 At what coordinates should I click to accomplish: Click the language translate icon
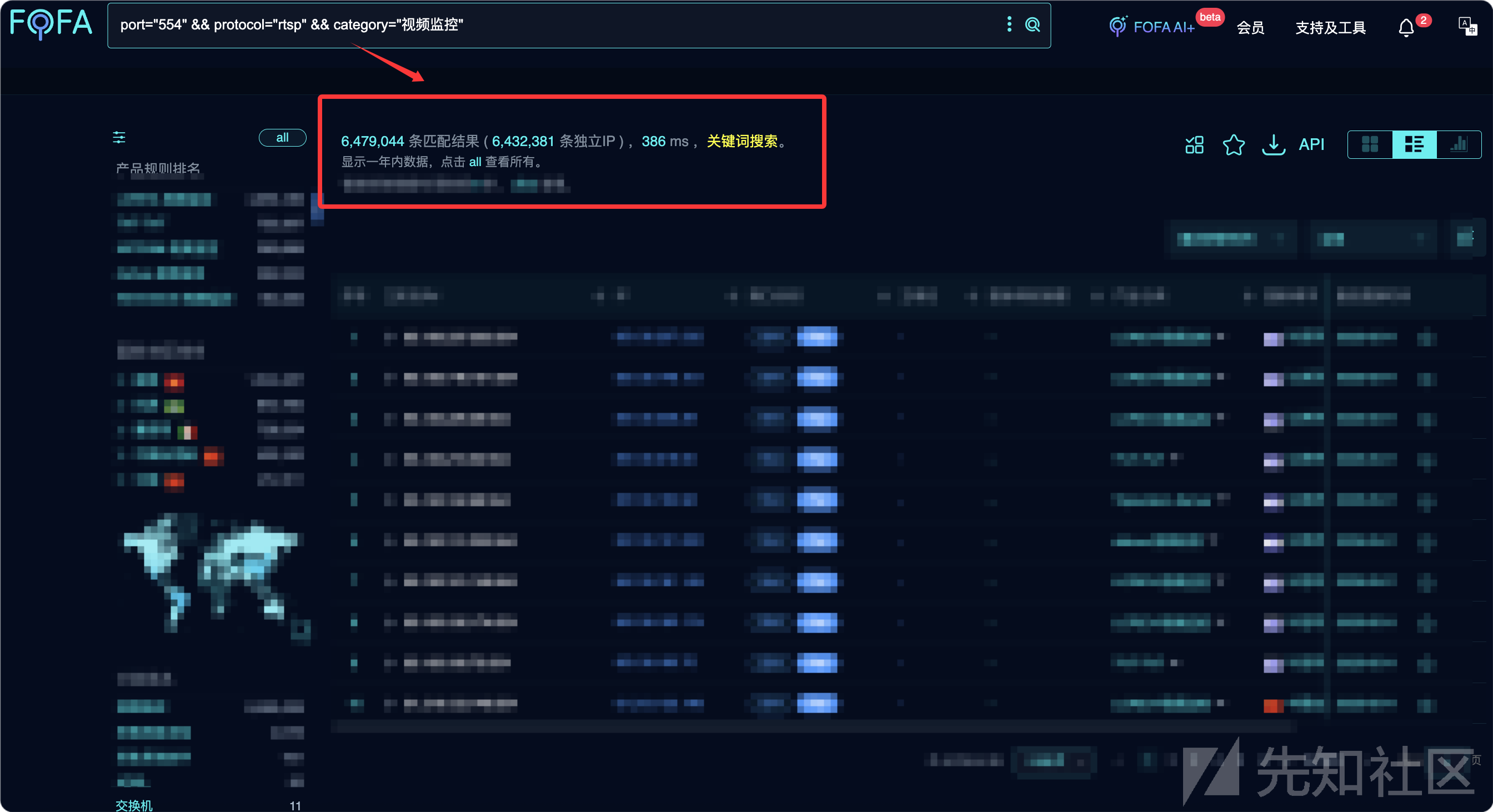pos(1467,26)
